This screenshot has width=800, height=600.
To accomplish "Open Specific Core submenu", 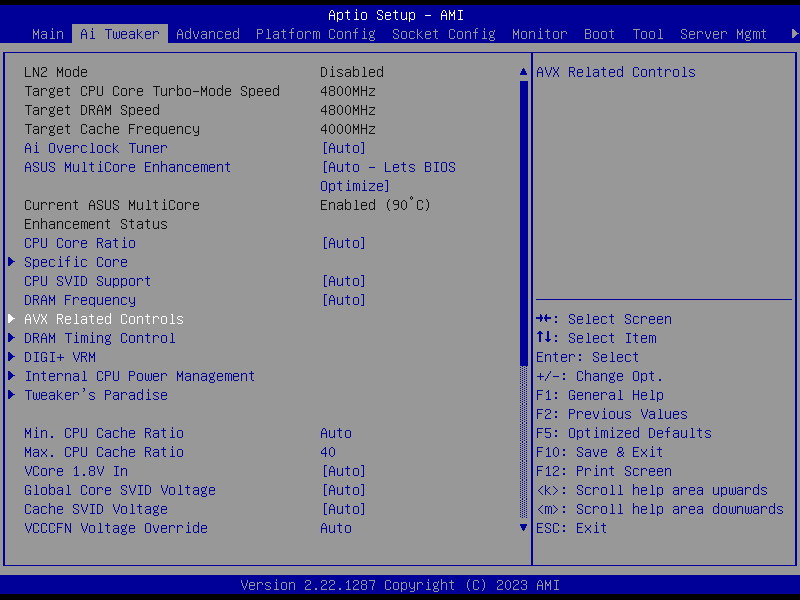I will (76, 262).
